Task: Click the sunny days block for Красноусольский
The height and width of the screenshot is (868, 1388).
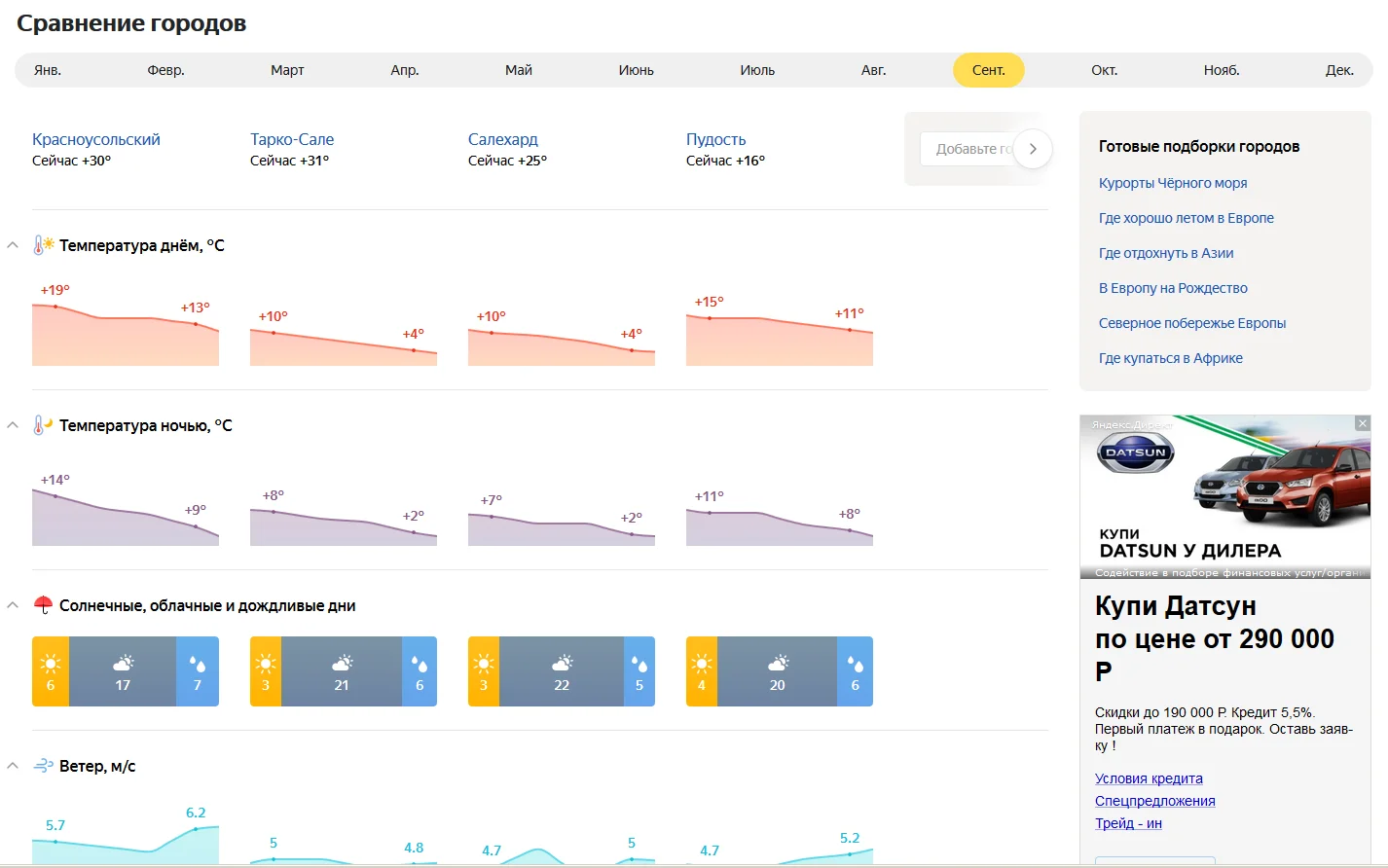Action: point(51,671)
